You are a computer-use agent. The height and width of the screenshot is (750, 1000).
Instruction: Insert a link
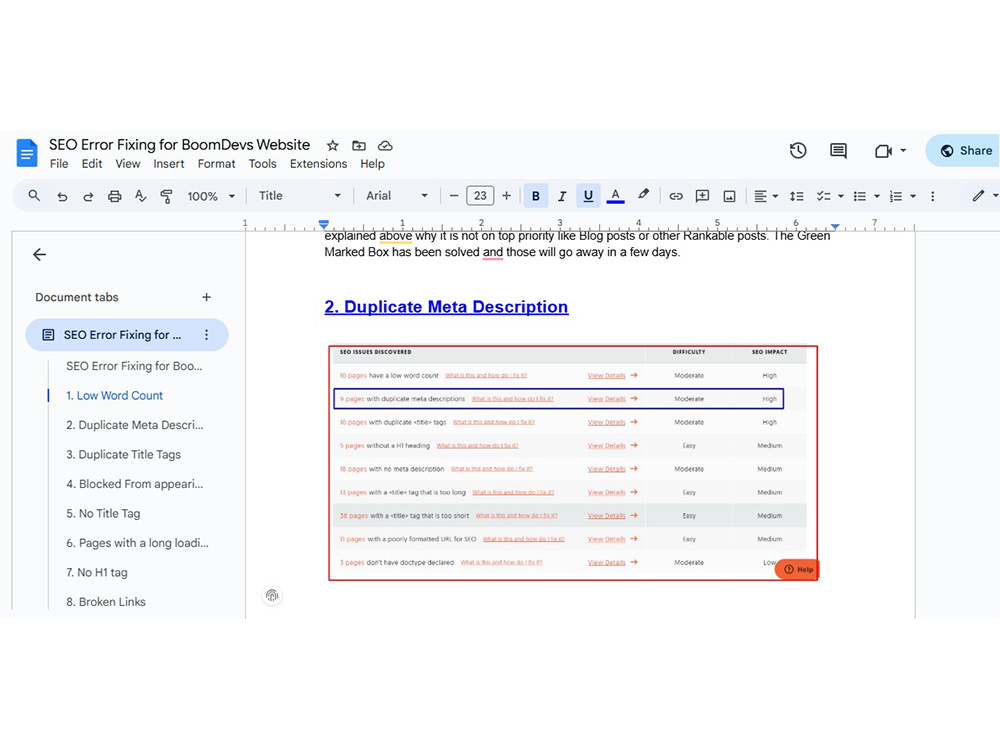coord(676,196)
